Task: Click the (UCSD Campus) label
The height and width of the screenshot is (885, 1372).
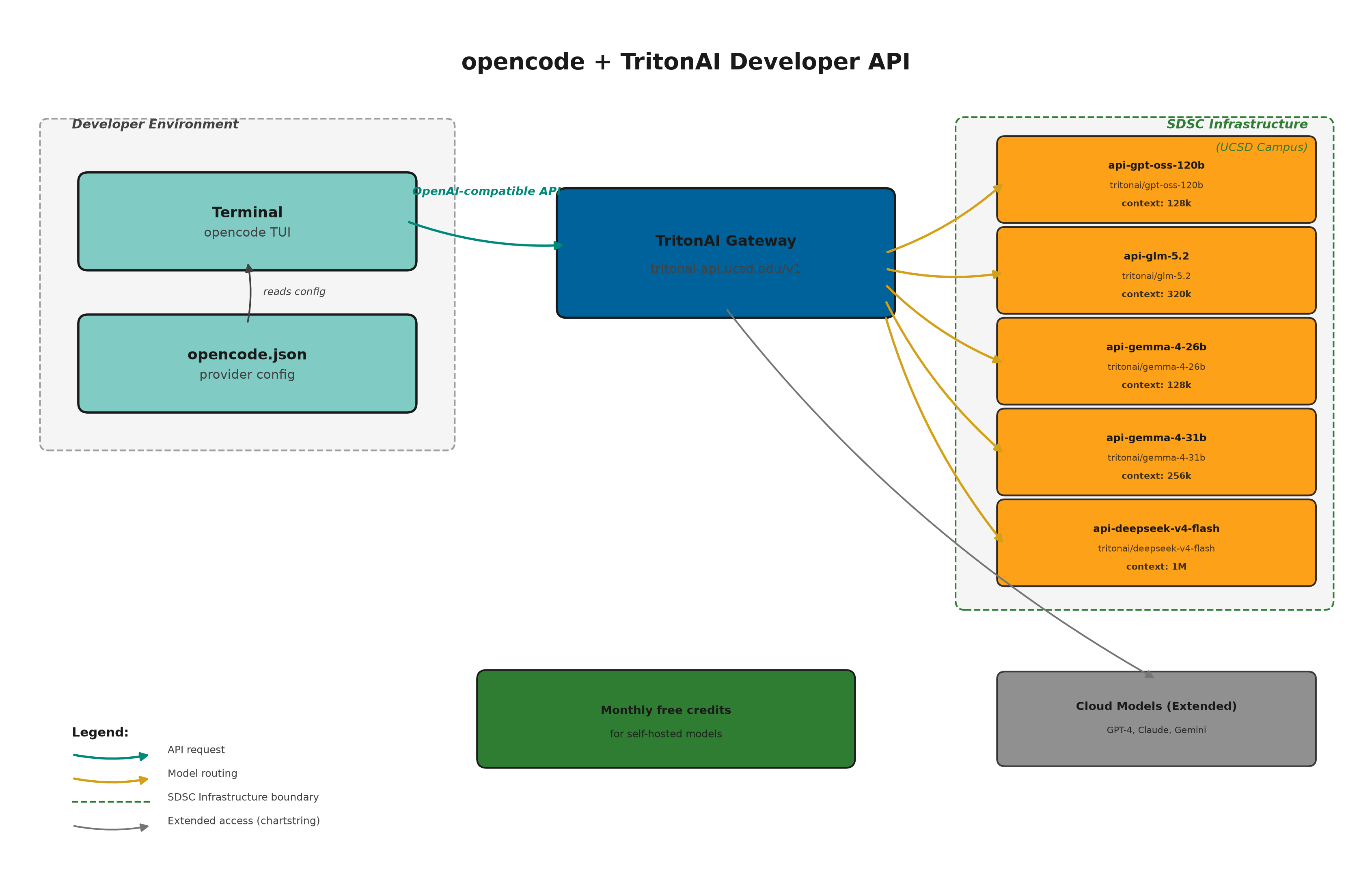Action: [x=1261, y=147]
